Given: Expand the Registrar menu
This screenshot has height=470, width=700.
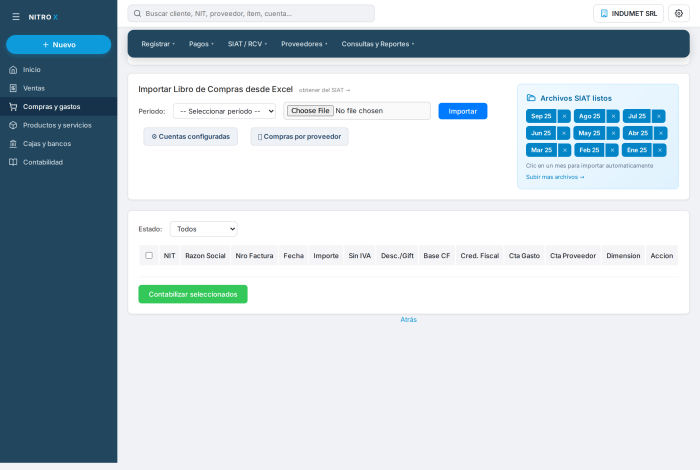Looking at the screenshot, I should click(158, 44).
